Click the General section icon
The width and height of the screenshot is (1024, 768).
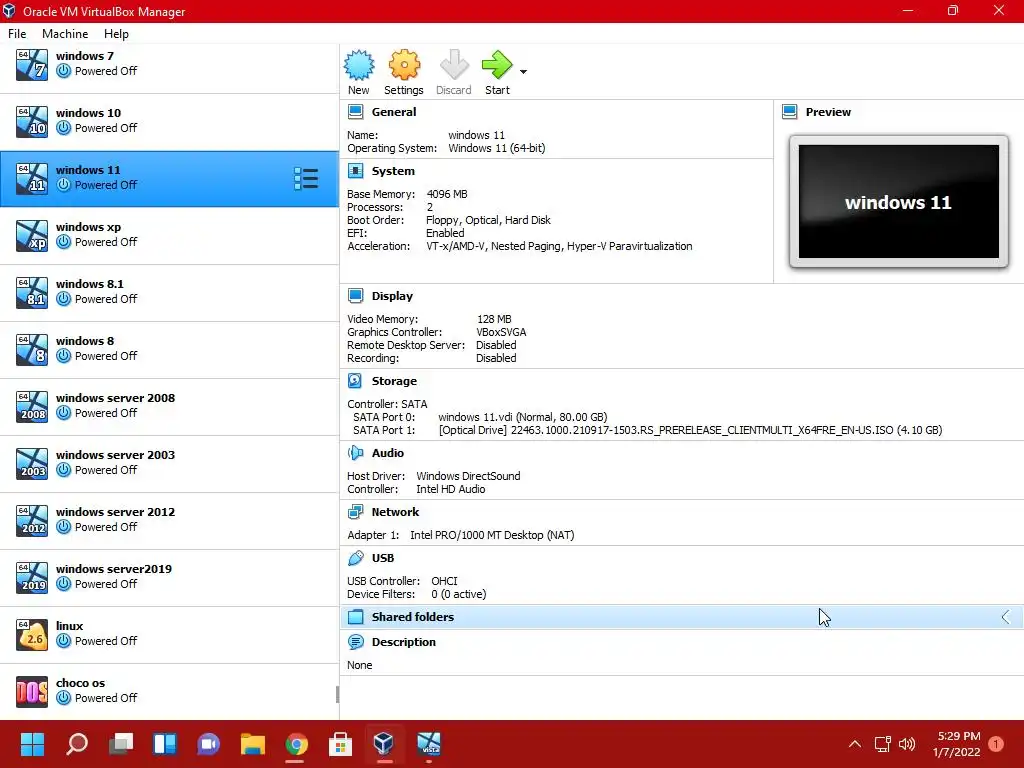point(355,112)
